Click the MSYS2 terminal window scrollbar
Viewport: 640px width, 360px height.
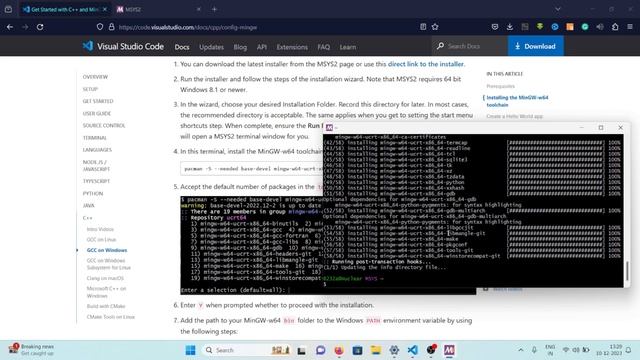[627, 271]
